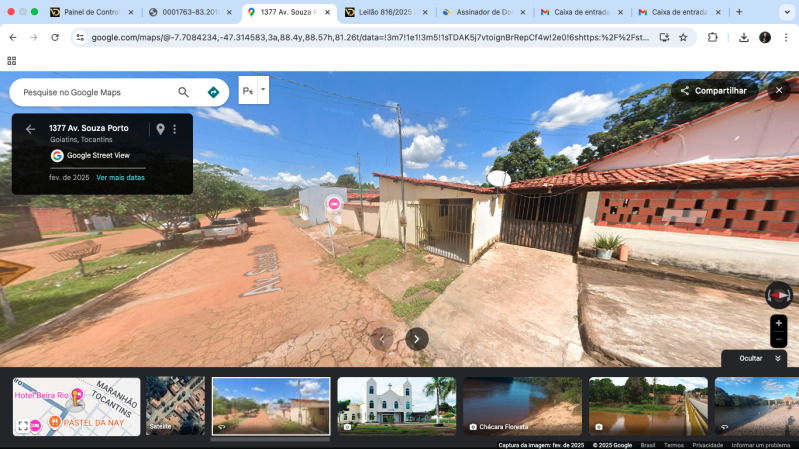Click the Compartilhar share button

713,91
